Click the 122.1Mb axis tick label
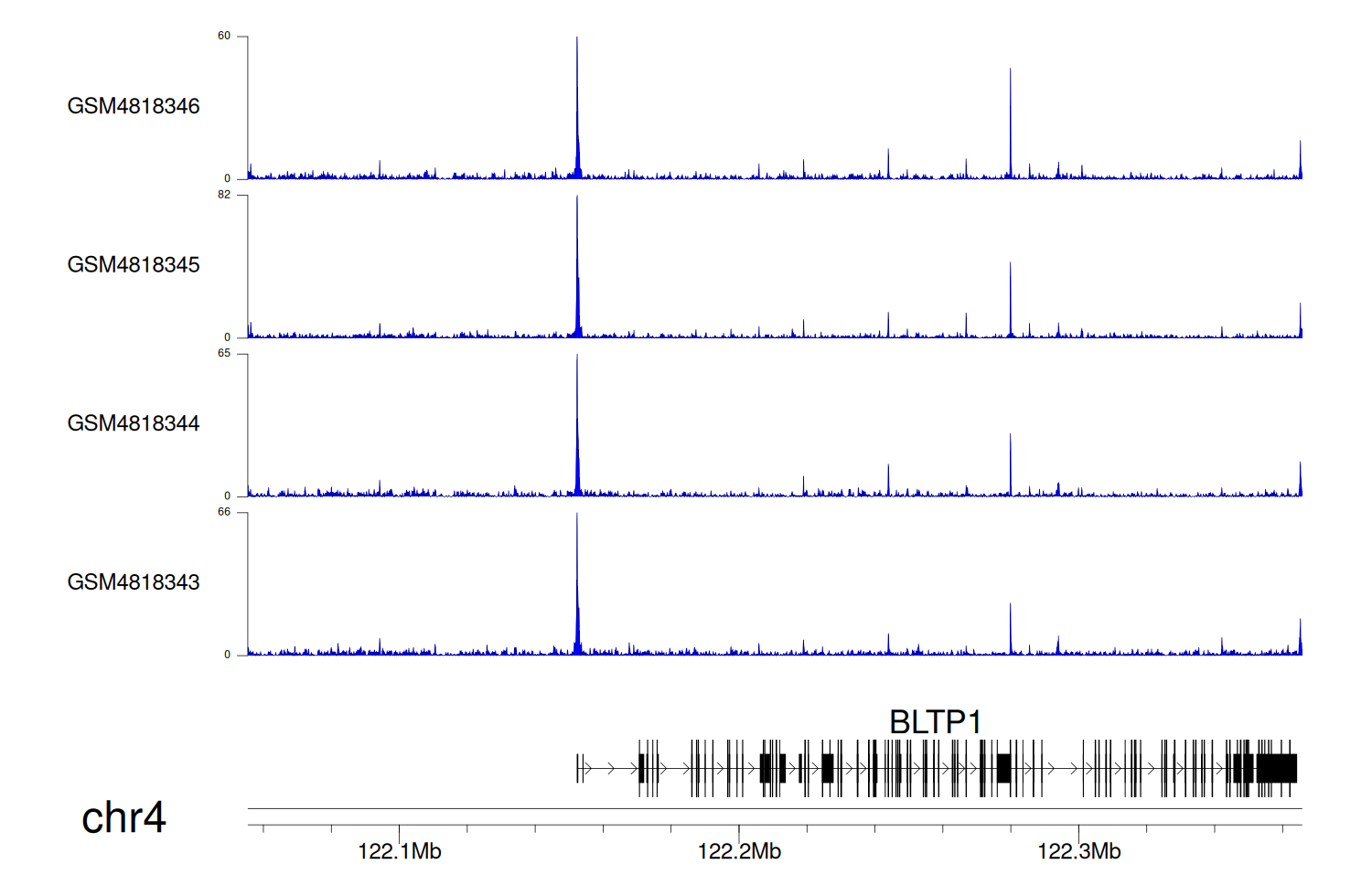The width and height of the screenshot is (1372, 896). point(400,851)
